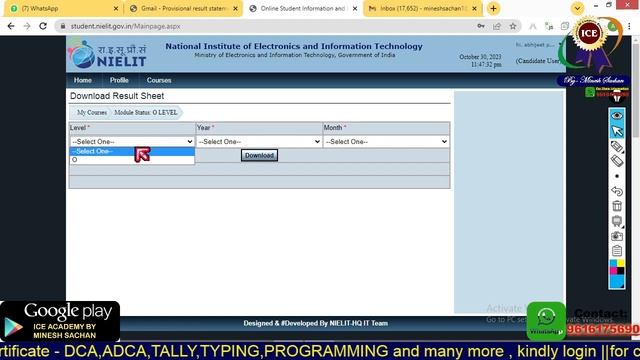Click the clipboard icon in annotation toolbar
This screenshot has height=360, width=640.
coord(617,251)
